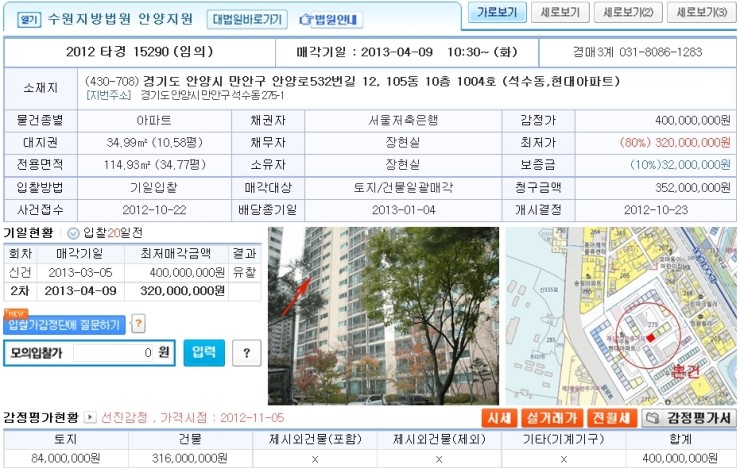The width and height of the screenshot is (740, 472).
Task: Click the 열기 icon beside the court name
Action: [x=29, y=20]
